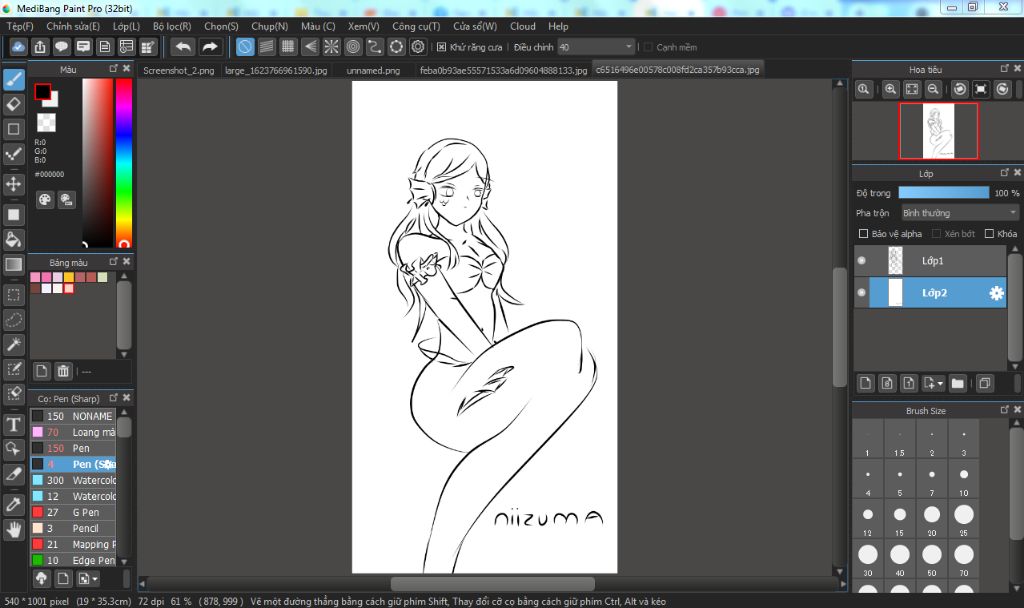The width and height of the screenshot is (1024, 608).
Task: Choose brush size 10
Action: [964, 481]
